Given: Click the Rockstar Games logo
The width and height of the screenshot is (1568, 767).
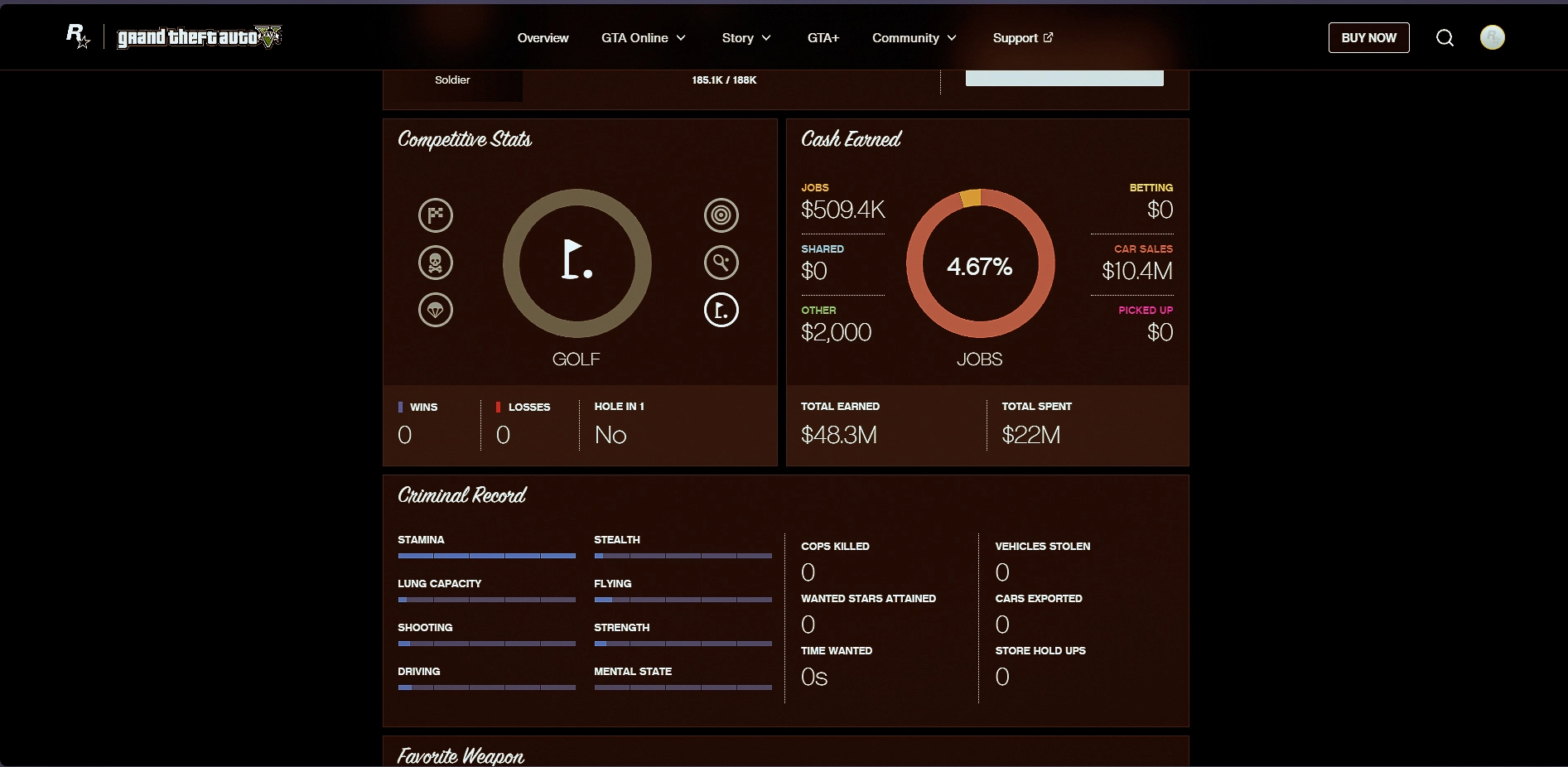Looking at the screenshot, I should (78, 36).
